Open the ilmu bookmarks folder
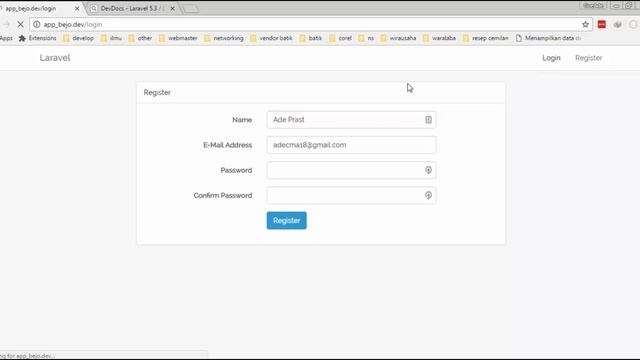The image size is (640, 360). (111, 38)
